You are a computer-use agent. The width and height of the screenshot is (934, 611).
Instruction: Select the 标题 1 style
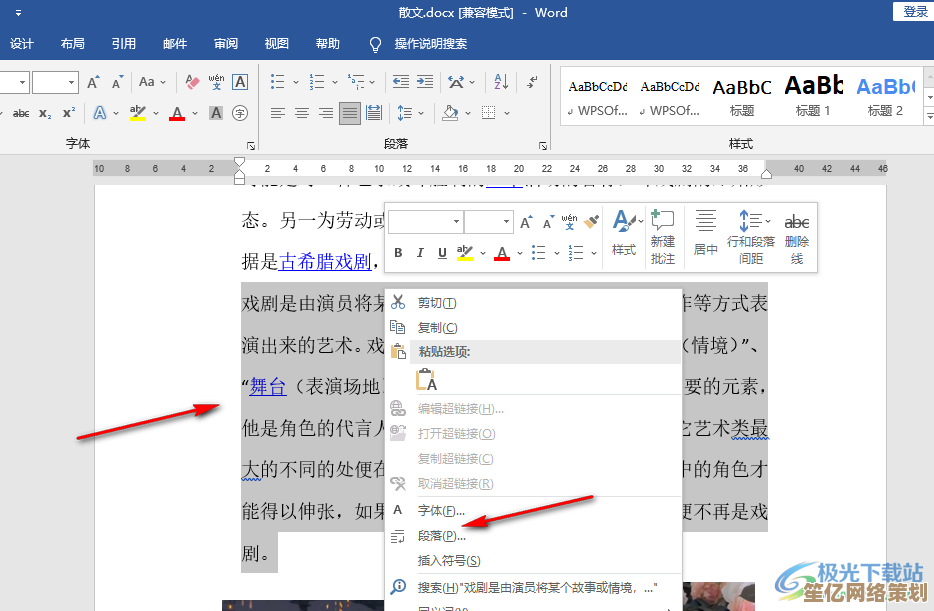coord(812,95)
